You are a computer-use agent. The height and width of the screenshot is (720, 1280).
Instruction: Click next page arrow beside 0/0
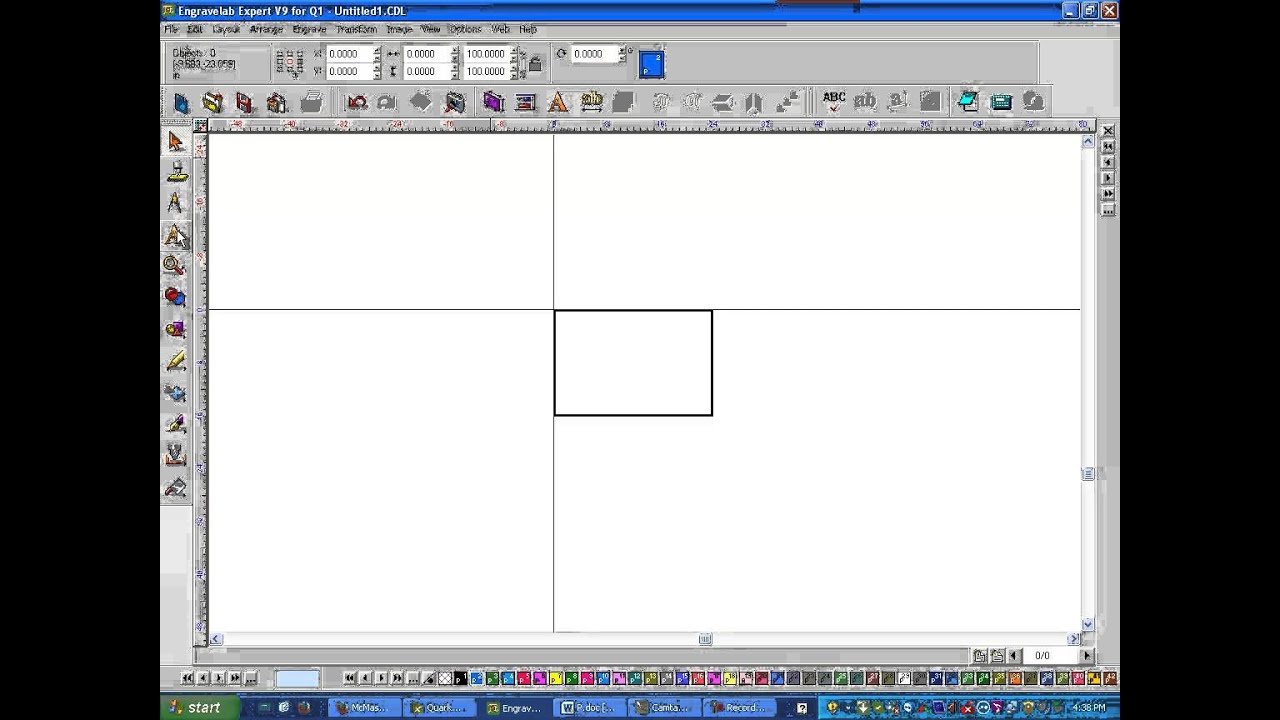click(x=1087, y=656)
